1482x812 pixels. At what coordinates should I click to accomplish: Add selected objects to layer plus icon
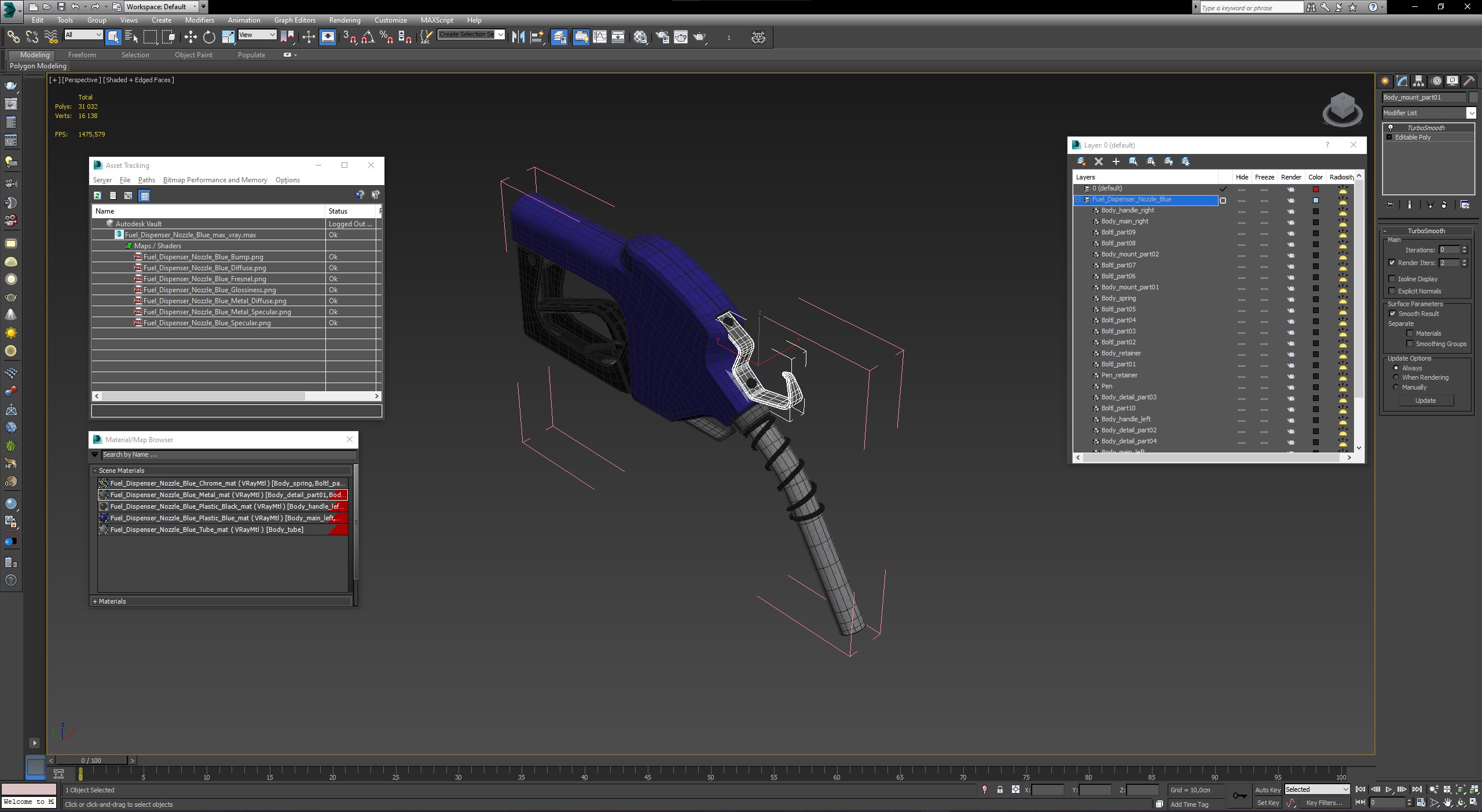click(1116, 161)
